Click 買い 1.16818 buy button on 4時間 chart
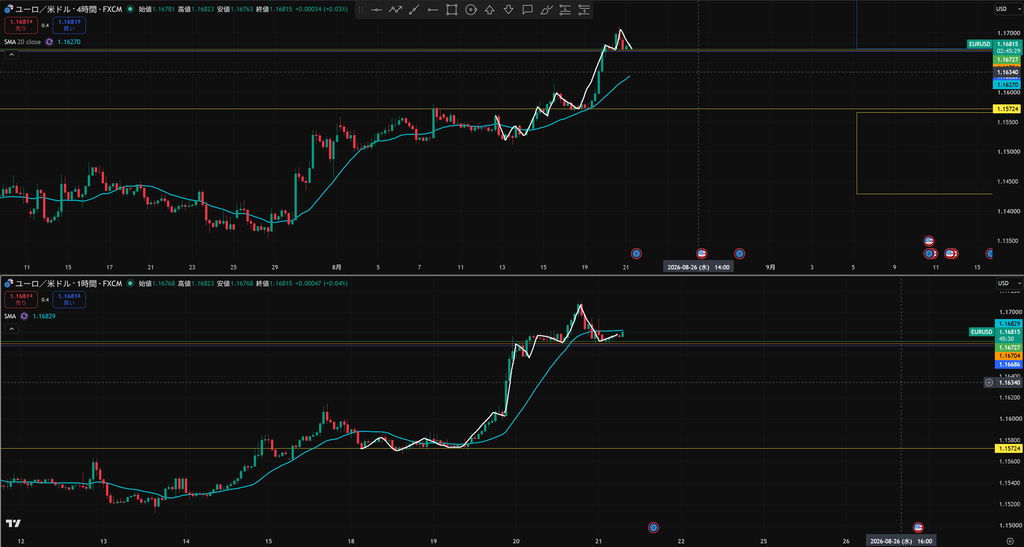The image size is (1024, 547). point(69,25)
